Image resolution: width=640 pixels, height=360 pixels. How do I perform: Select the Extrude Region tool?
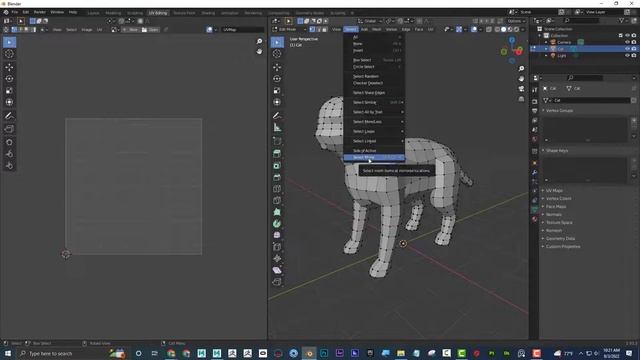click(x=277, y=154)
